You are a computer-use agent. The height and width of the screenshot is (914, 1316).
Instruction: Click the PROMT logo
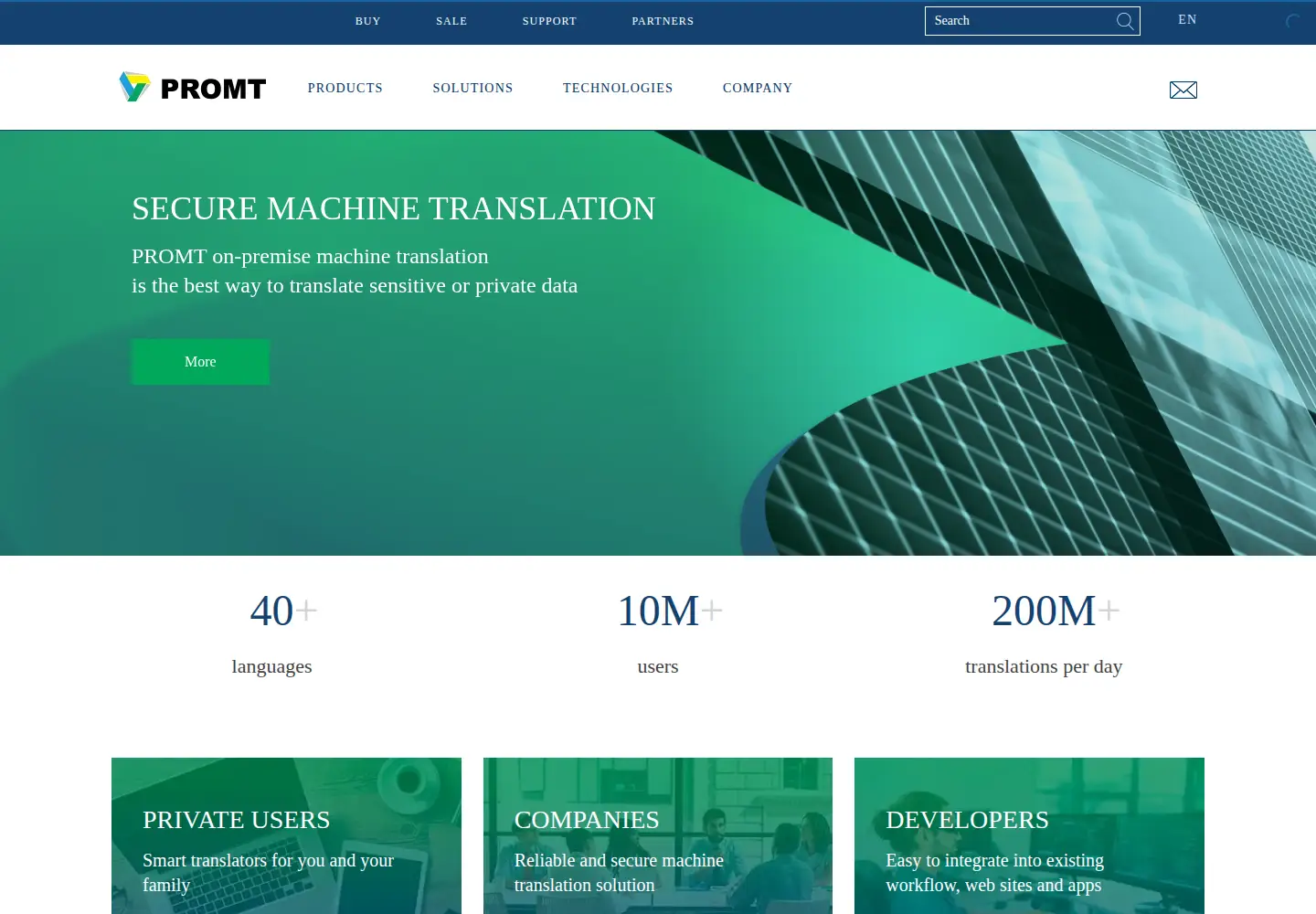coord(193,88)
